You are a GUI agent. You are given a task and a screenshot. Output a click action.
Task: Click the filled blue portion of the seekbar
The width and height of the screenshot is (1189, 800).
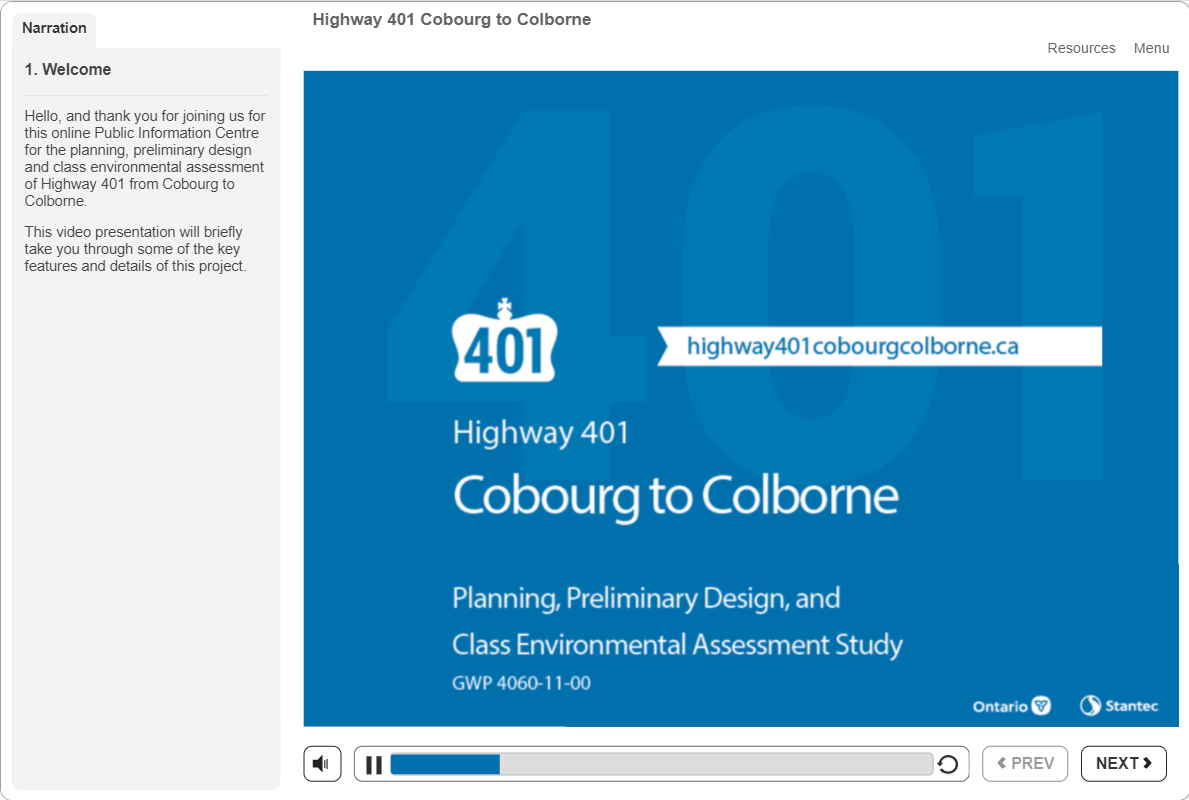coord(445,765)
